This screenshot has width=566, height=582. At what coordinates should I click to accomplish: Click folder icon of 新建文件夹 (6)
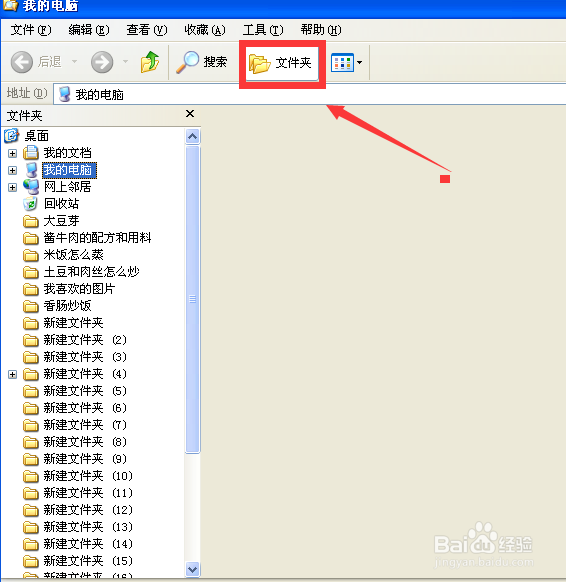31,408
